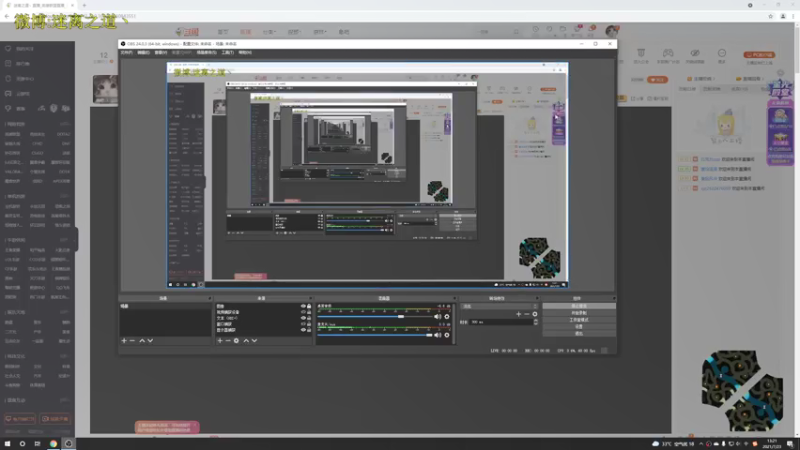Image resolution: width=800 pixels, height=450 pixels.
Task: Open 工具(T) menu in OBS
Action: 228,53
